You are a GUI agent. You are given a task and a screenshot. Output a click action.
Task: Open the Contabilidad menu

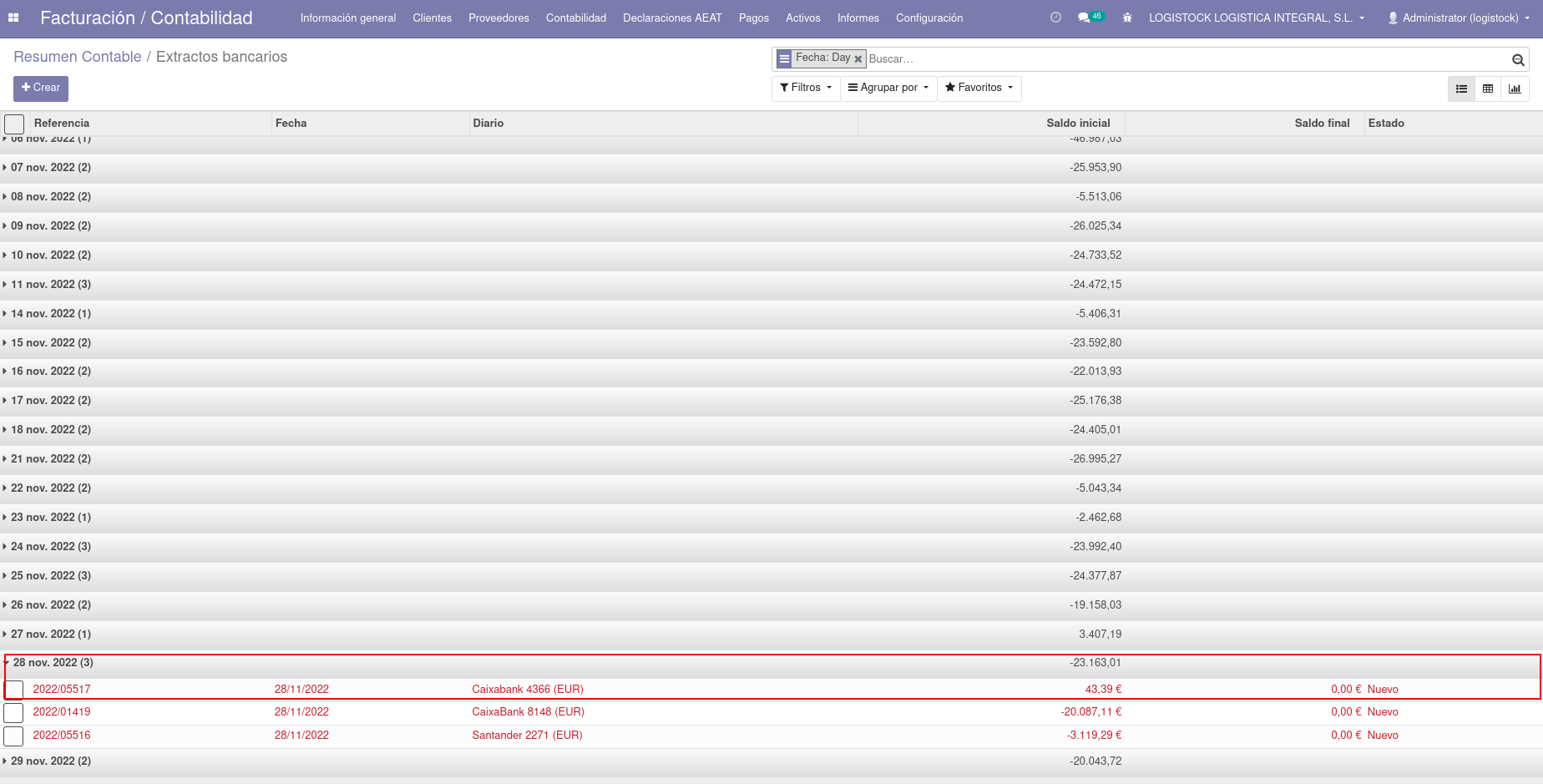(576, 18)
